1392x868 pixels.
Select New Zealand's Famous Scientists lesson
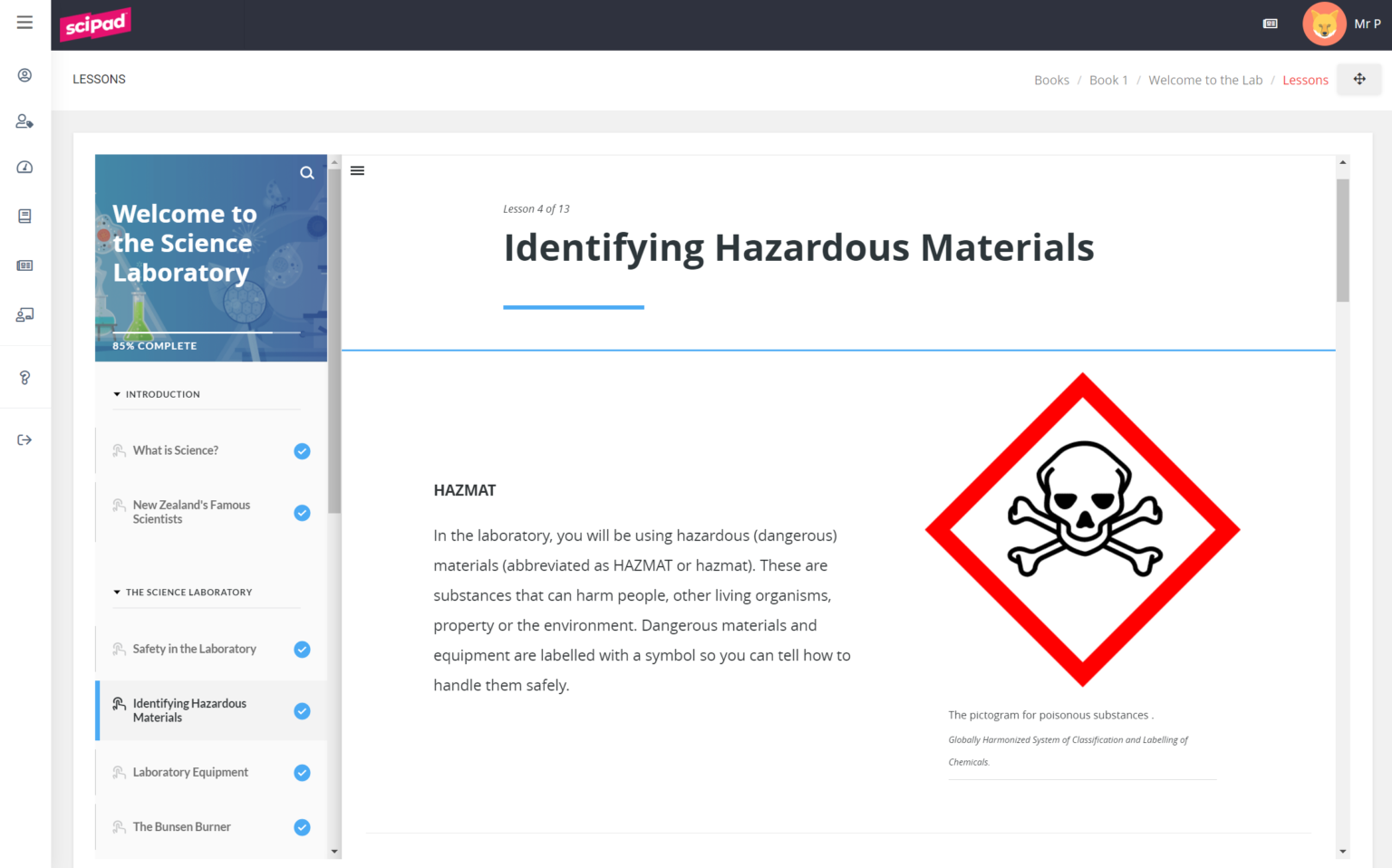point(191,512)
